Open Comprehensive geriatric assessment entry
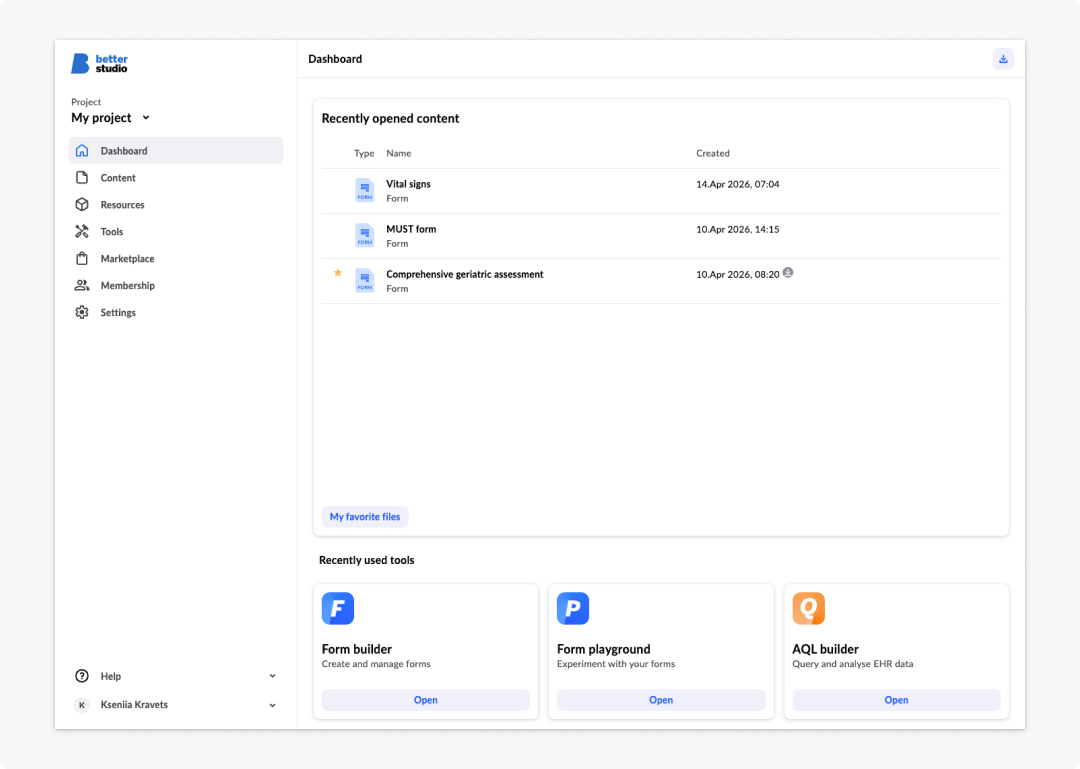The width and height of the screenshot is (1080, 769). coord(661,280)
